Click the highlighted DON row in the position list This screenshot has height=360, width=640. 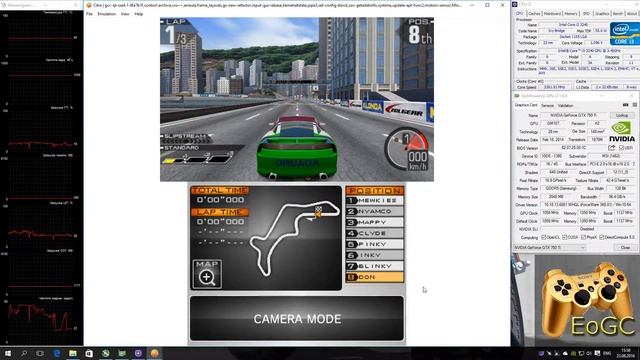[x=375, y=277]
